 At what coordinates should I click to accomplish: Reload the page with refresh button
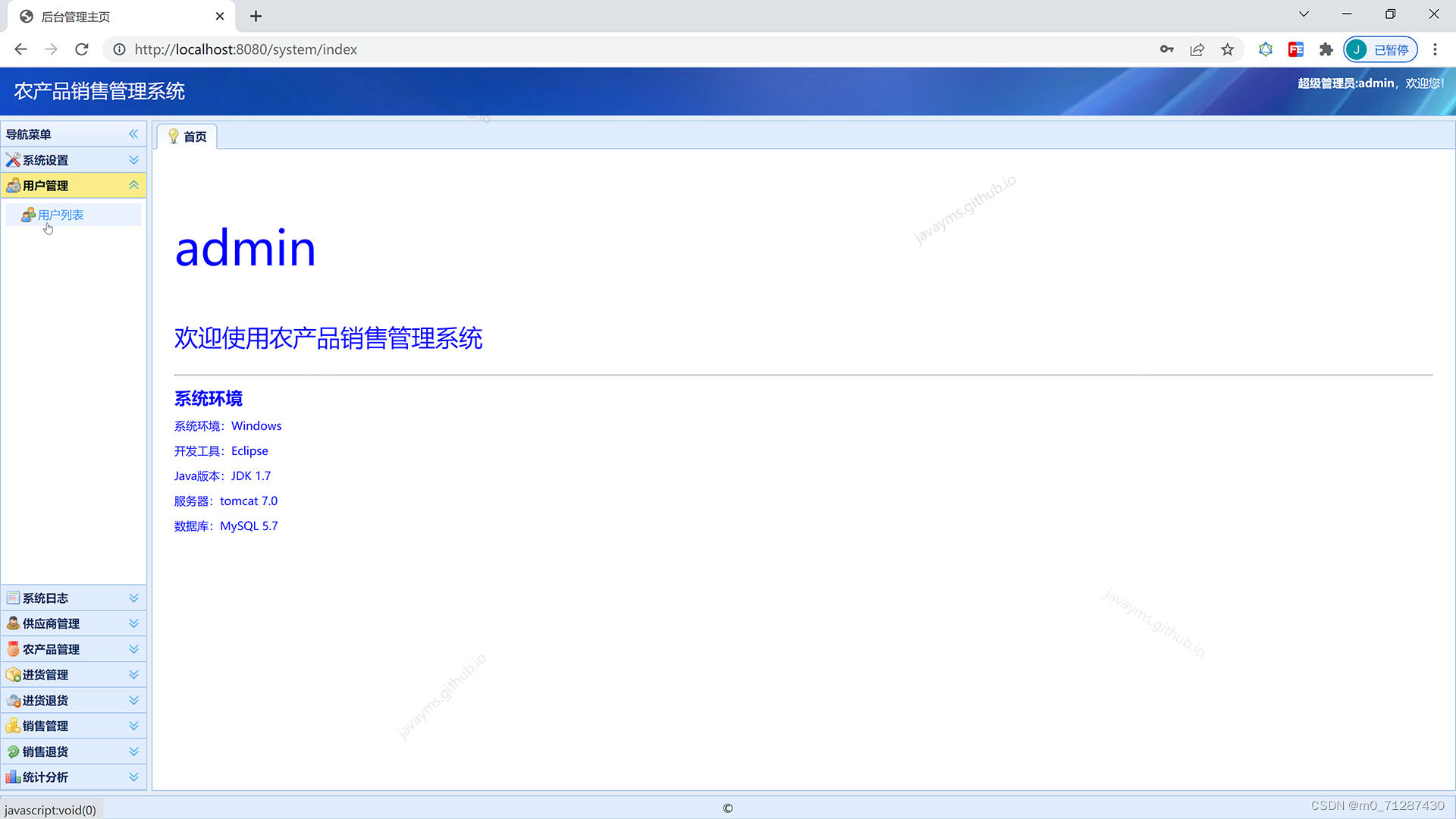click(x=82, y=49)
